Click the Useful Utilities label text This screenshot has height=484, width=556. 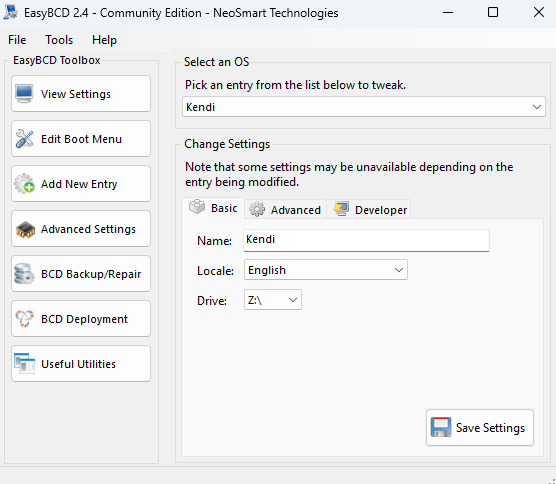tap(78, 364)
